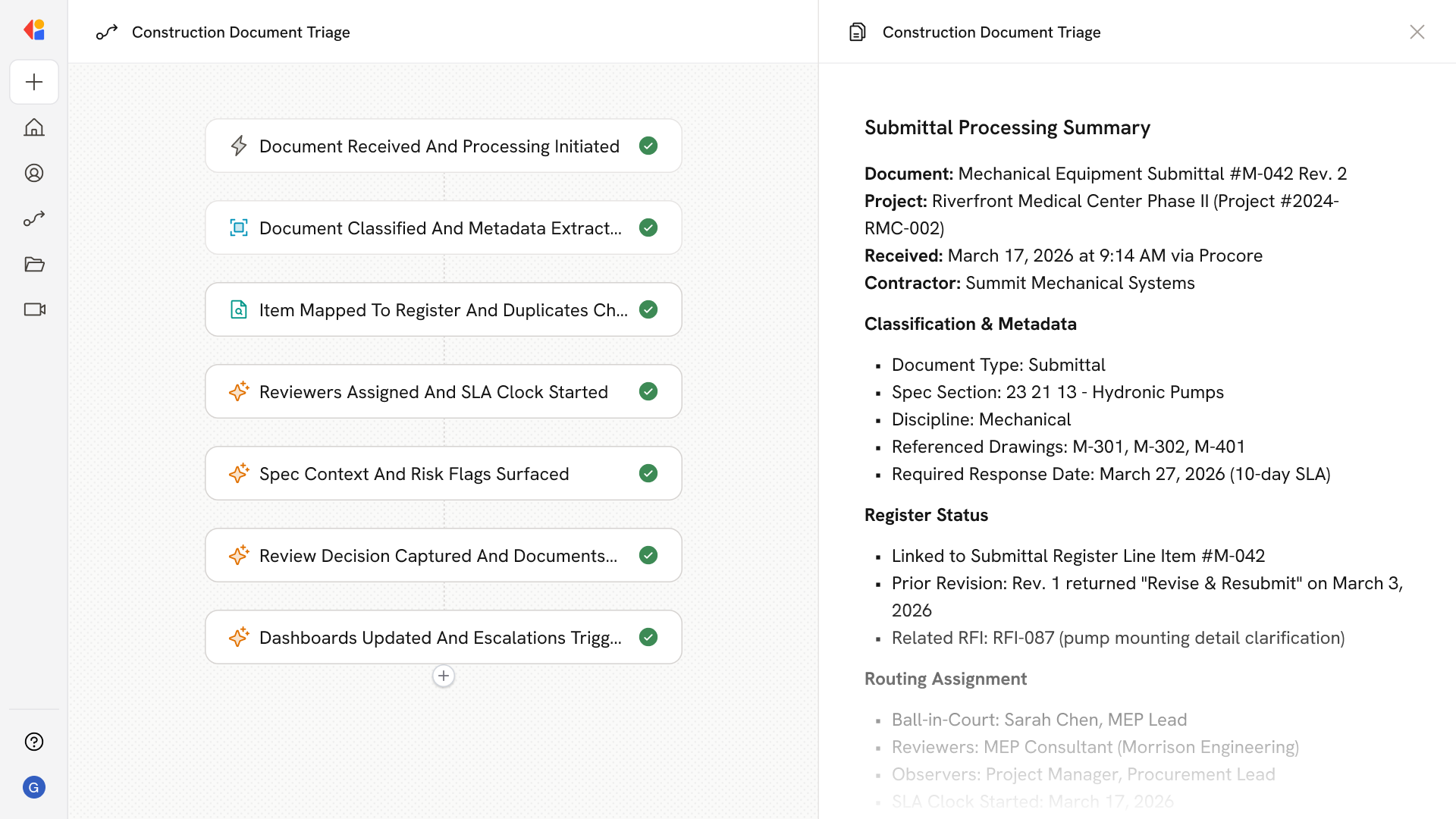Open the workflows route icon in sidebar
Screen dimensions: 1456x819
coord(34,218)
